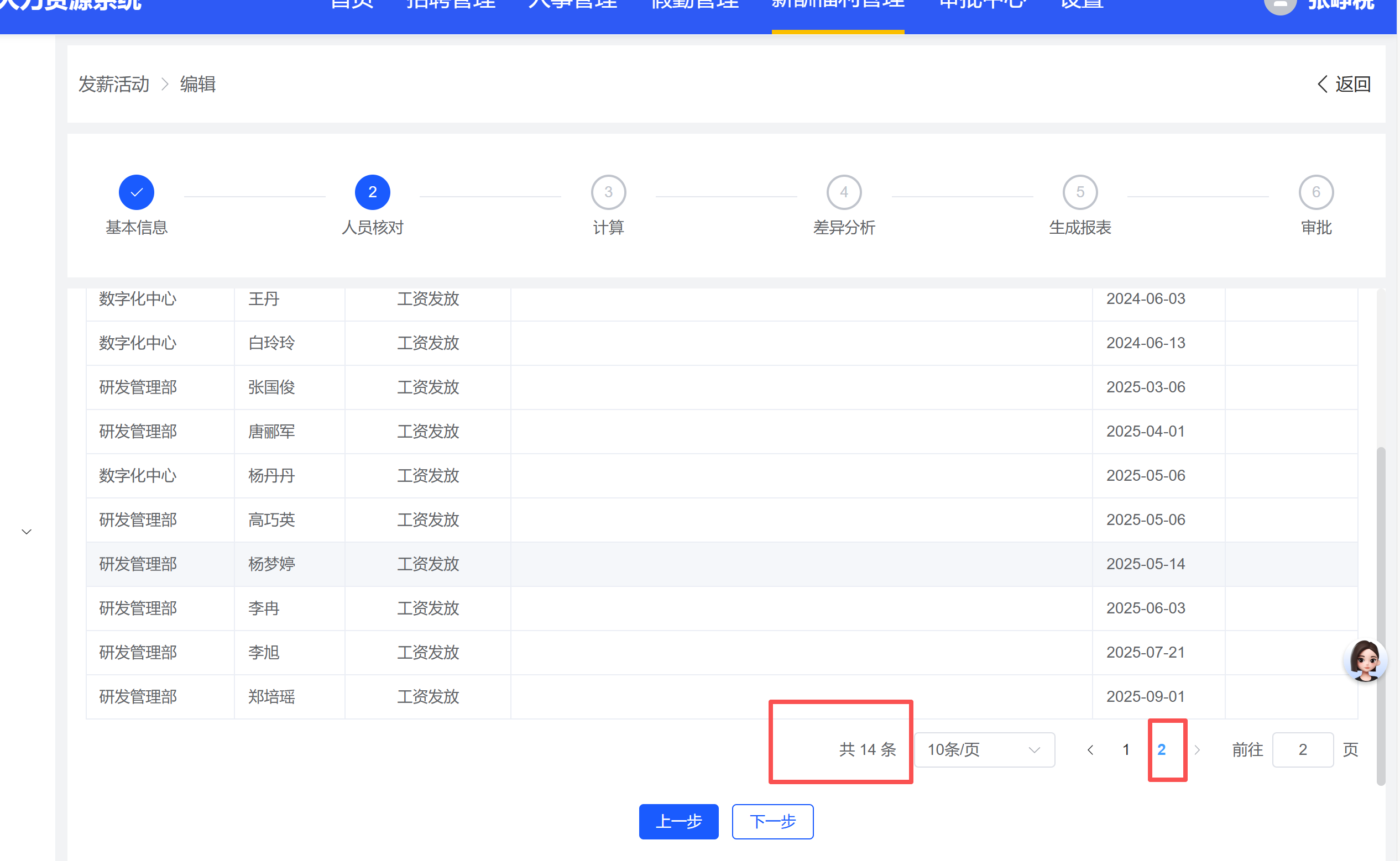Click step 2 人员核对 circle

[372, 192]
